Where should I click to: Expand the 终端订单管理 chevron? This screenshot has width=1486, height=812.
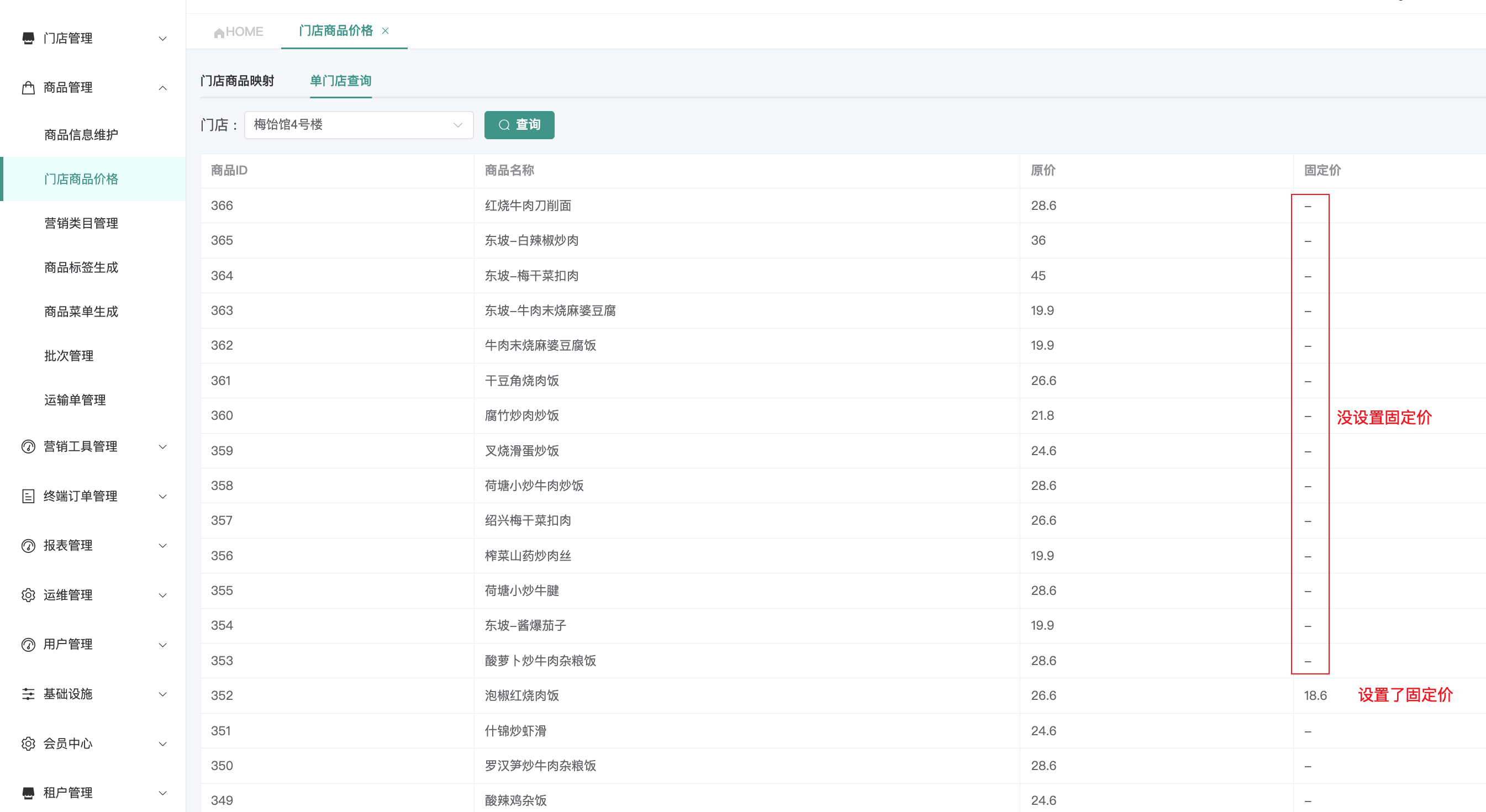[x=162, y=496]
